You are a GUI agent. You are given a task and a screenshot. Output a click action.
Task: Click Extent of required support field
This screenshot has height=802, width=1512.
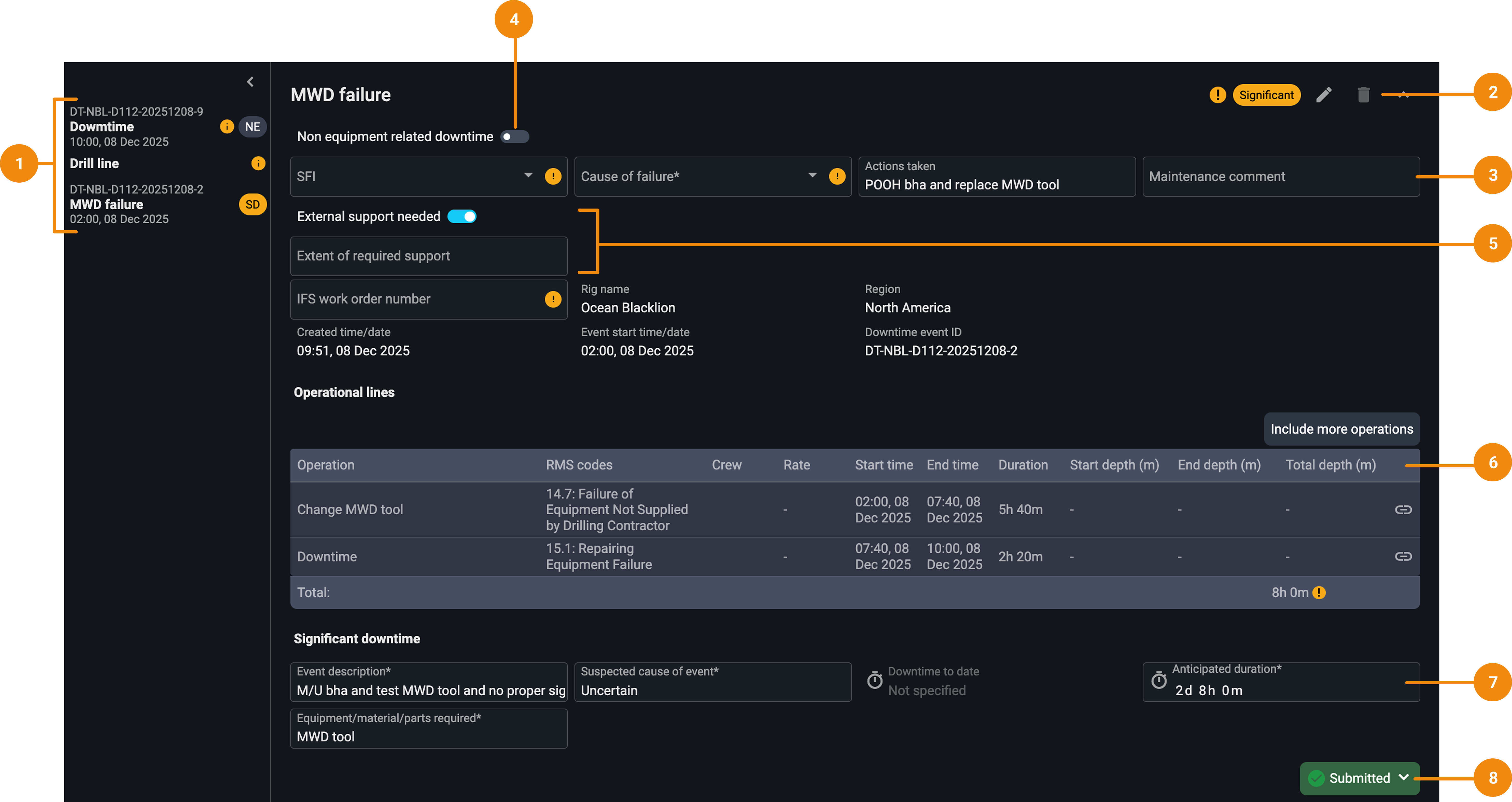tap(429, 256)
